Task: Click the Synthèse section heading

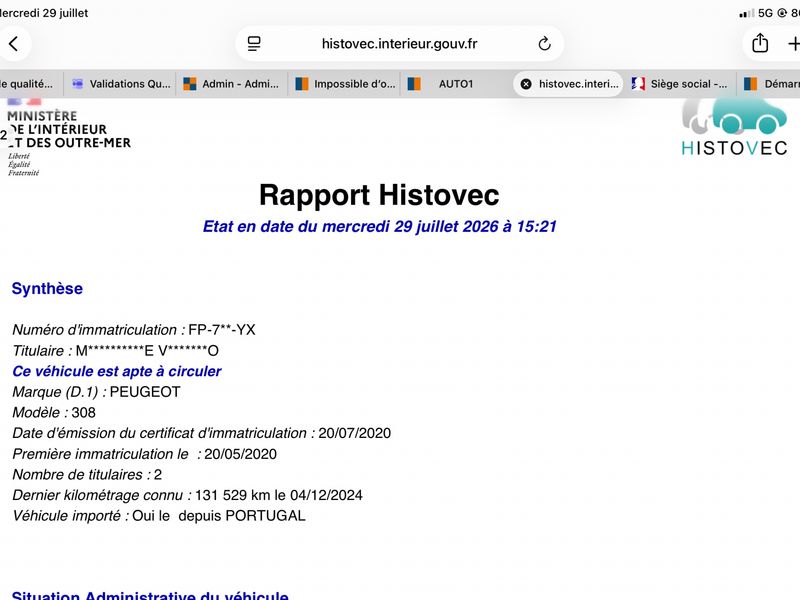Action: coord(47,288)
